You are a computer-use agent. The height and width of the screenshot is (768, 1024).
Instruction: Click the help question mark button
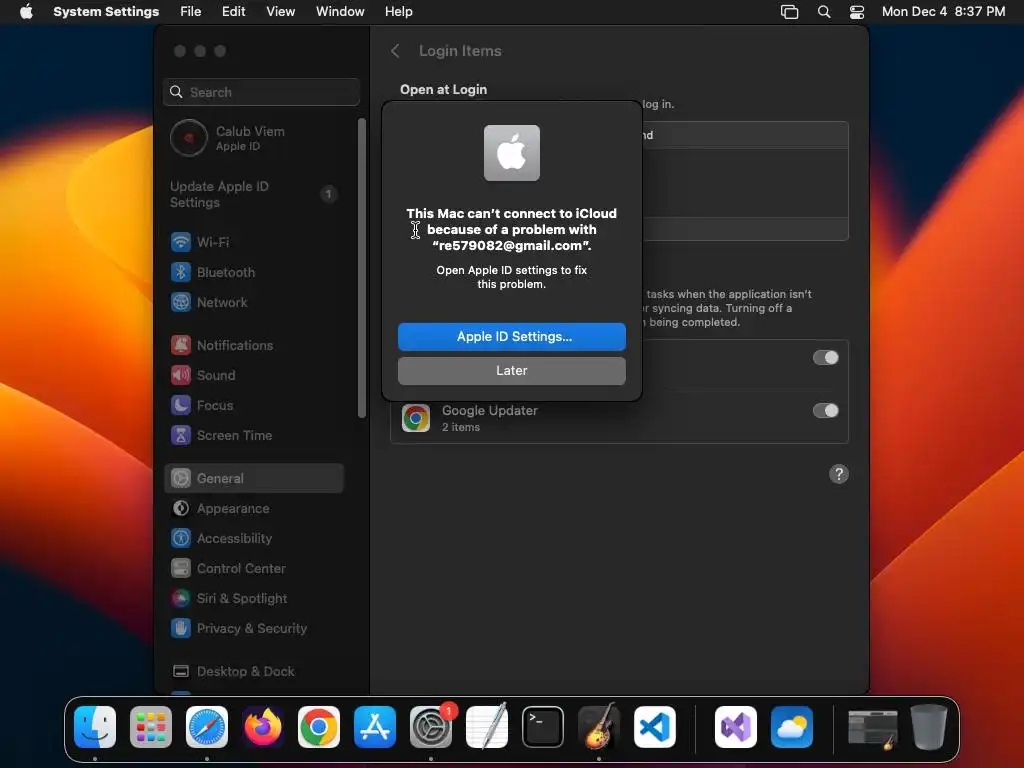(x=839, y=474)
